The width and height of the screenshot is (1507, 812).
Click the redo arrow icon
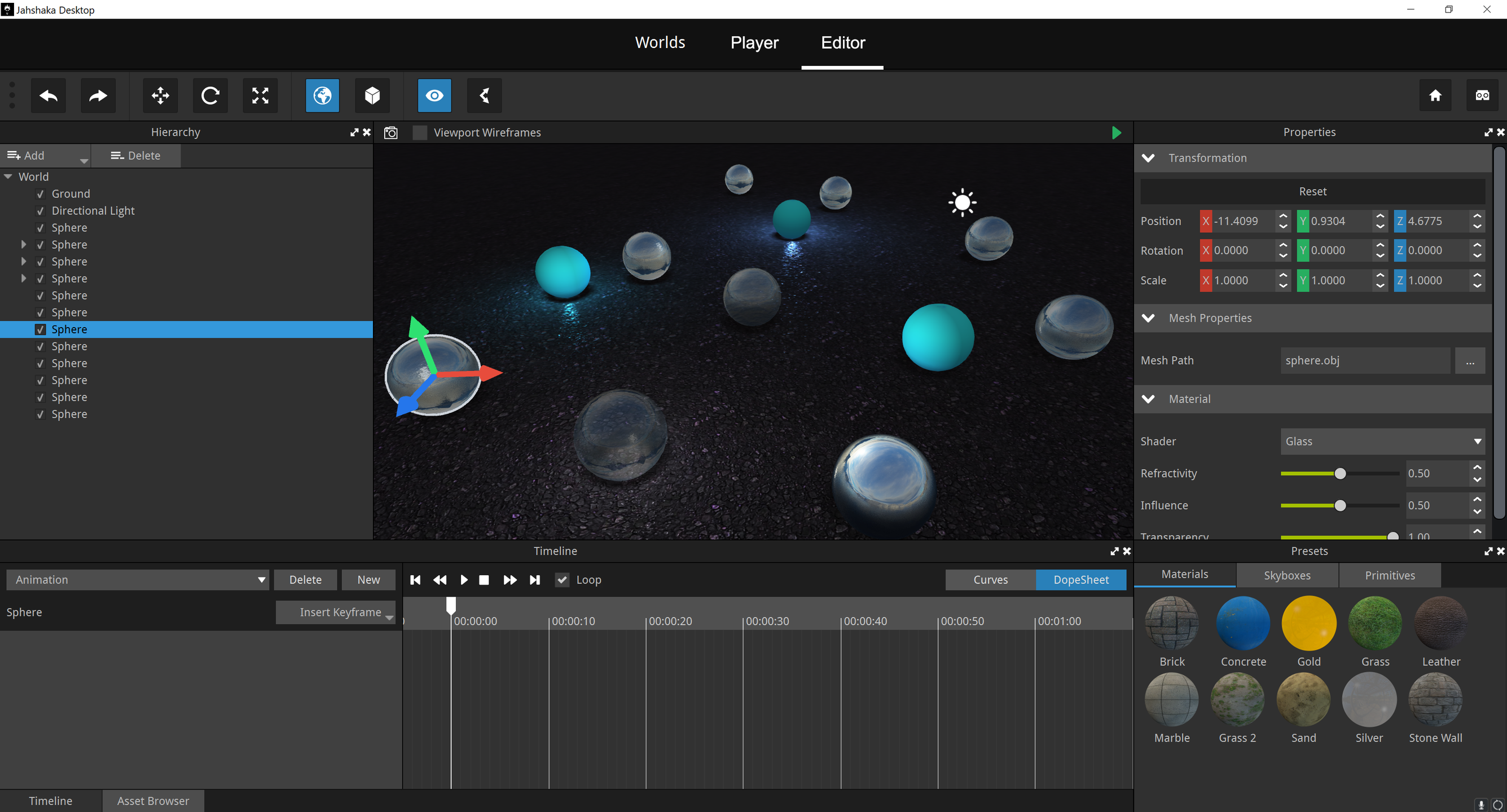point(97,95)
